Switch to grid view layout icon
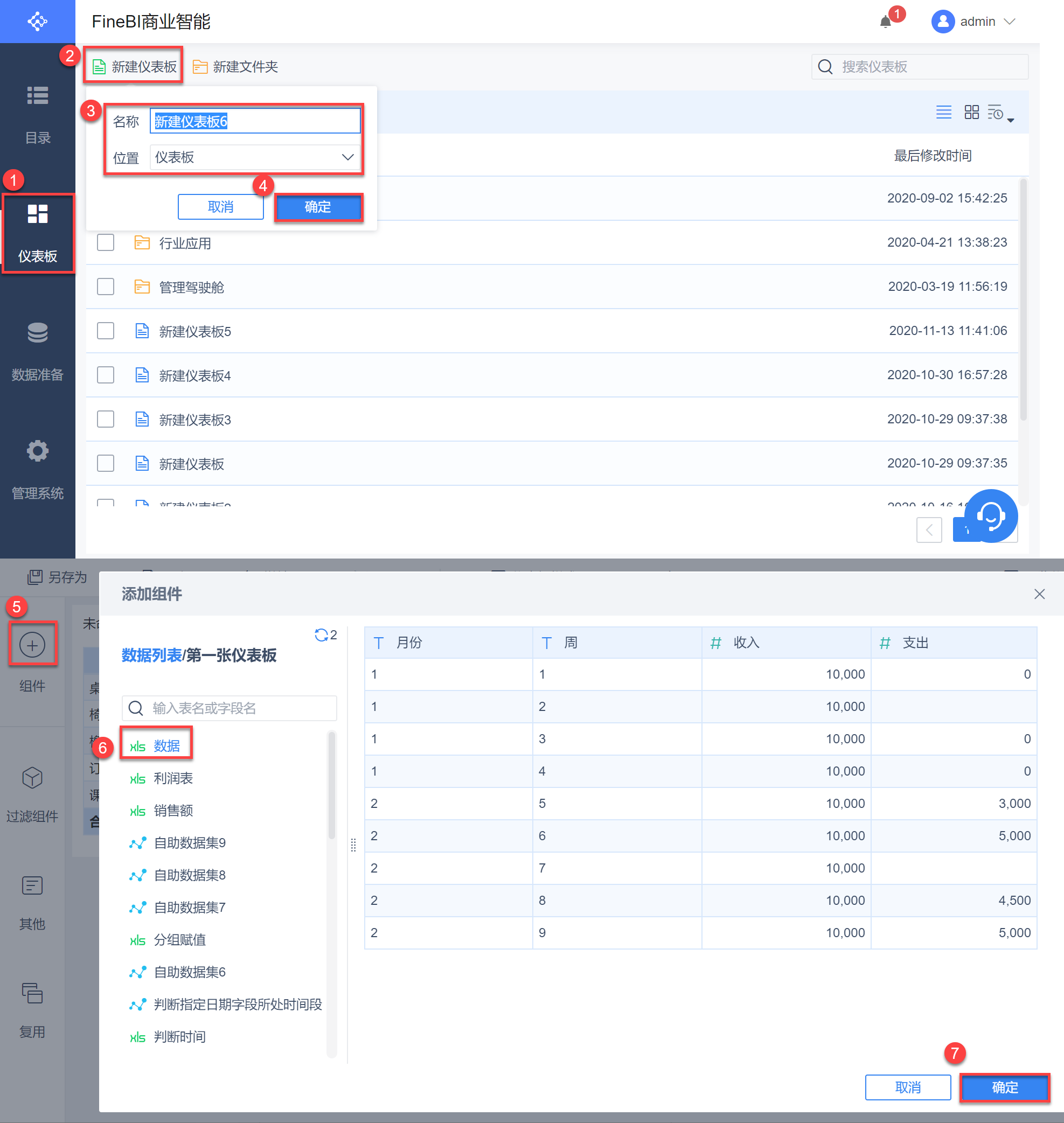The image size is (1064, 1123). click(x=971, y=111)
